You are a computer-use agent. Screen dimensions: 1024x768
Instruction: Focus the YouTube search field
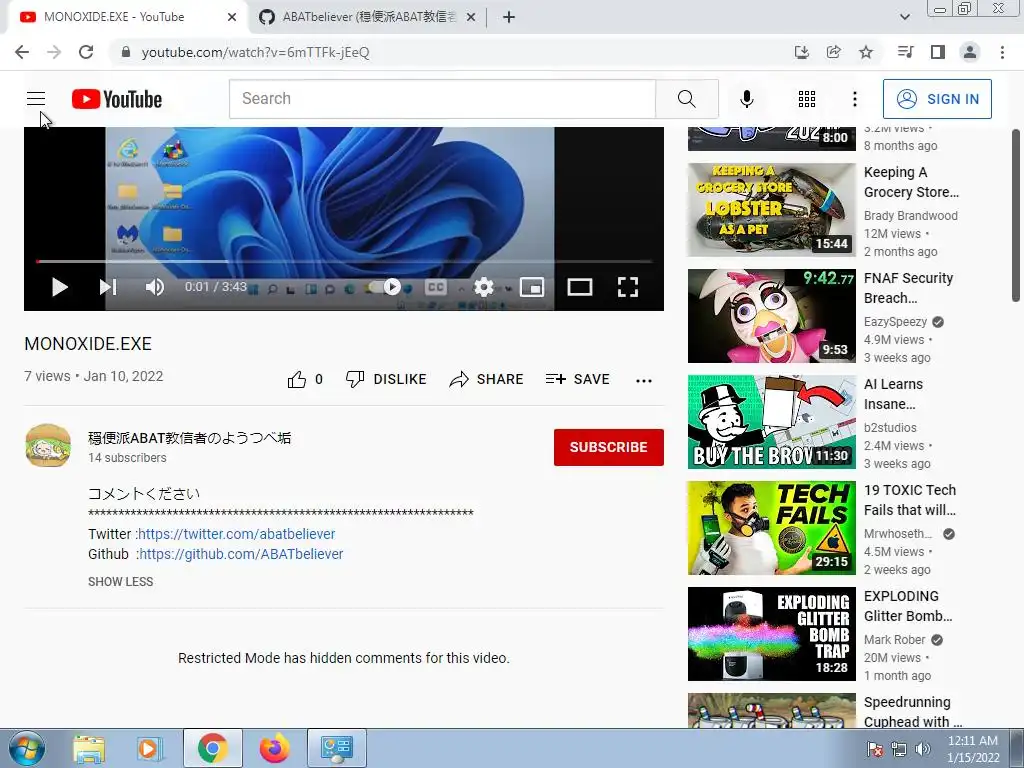pos(442,99)
